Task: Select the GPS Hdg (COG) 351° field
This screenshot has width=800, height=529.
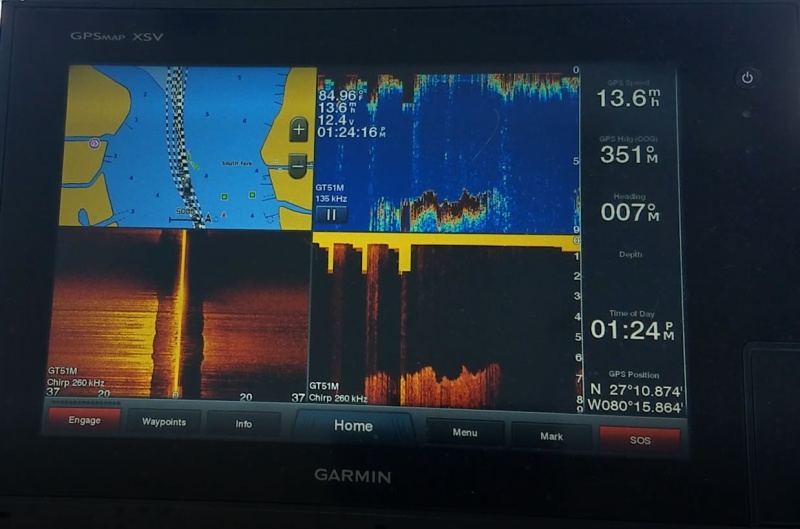Action: [x=629, y=150]
